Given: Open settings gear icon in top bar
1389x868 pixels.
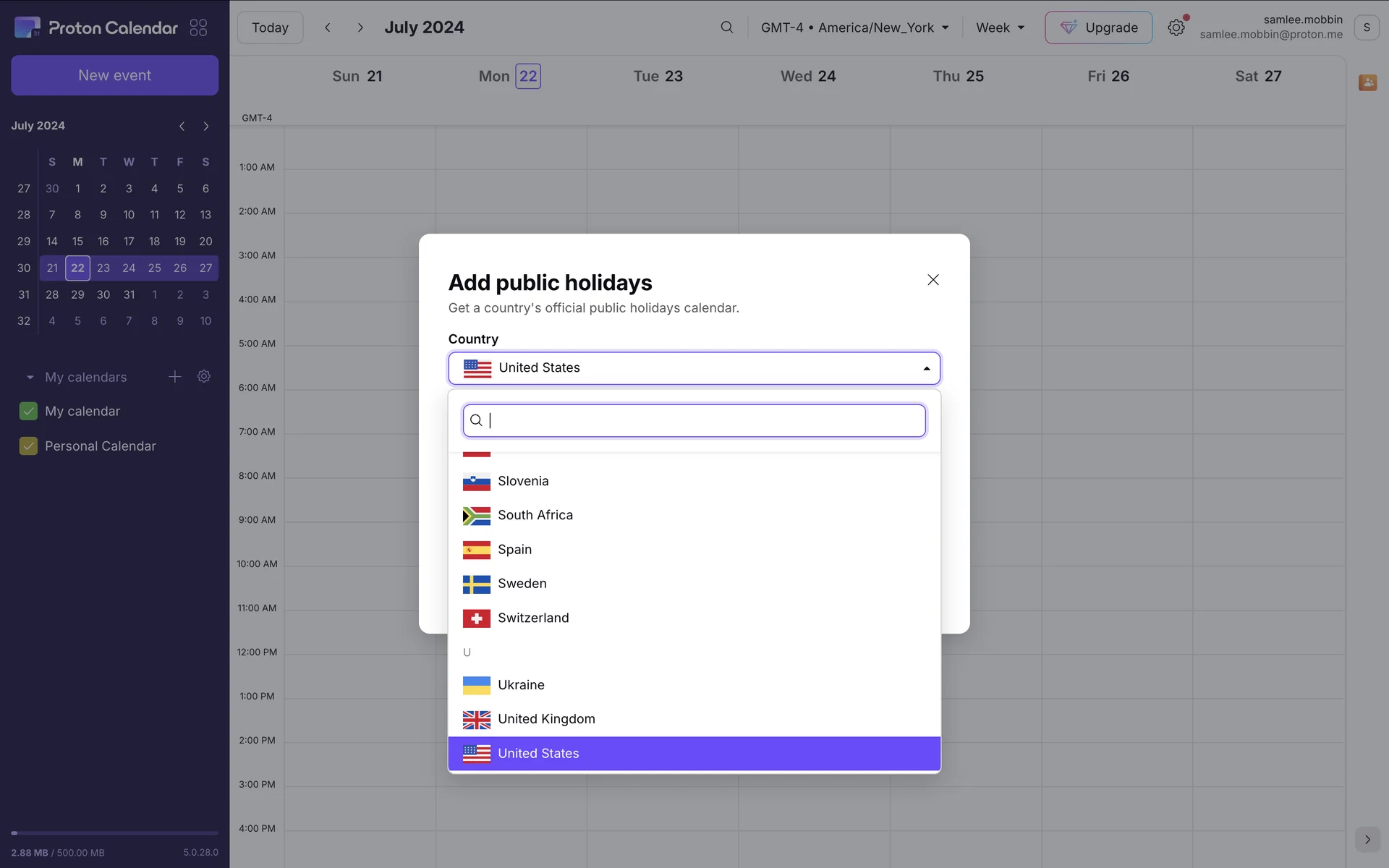Looking at the screenshot, I should click(1176, 27).
